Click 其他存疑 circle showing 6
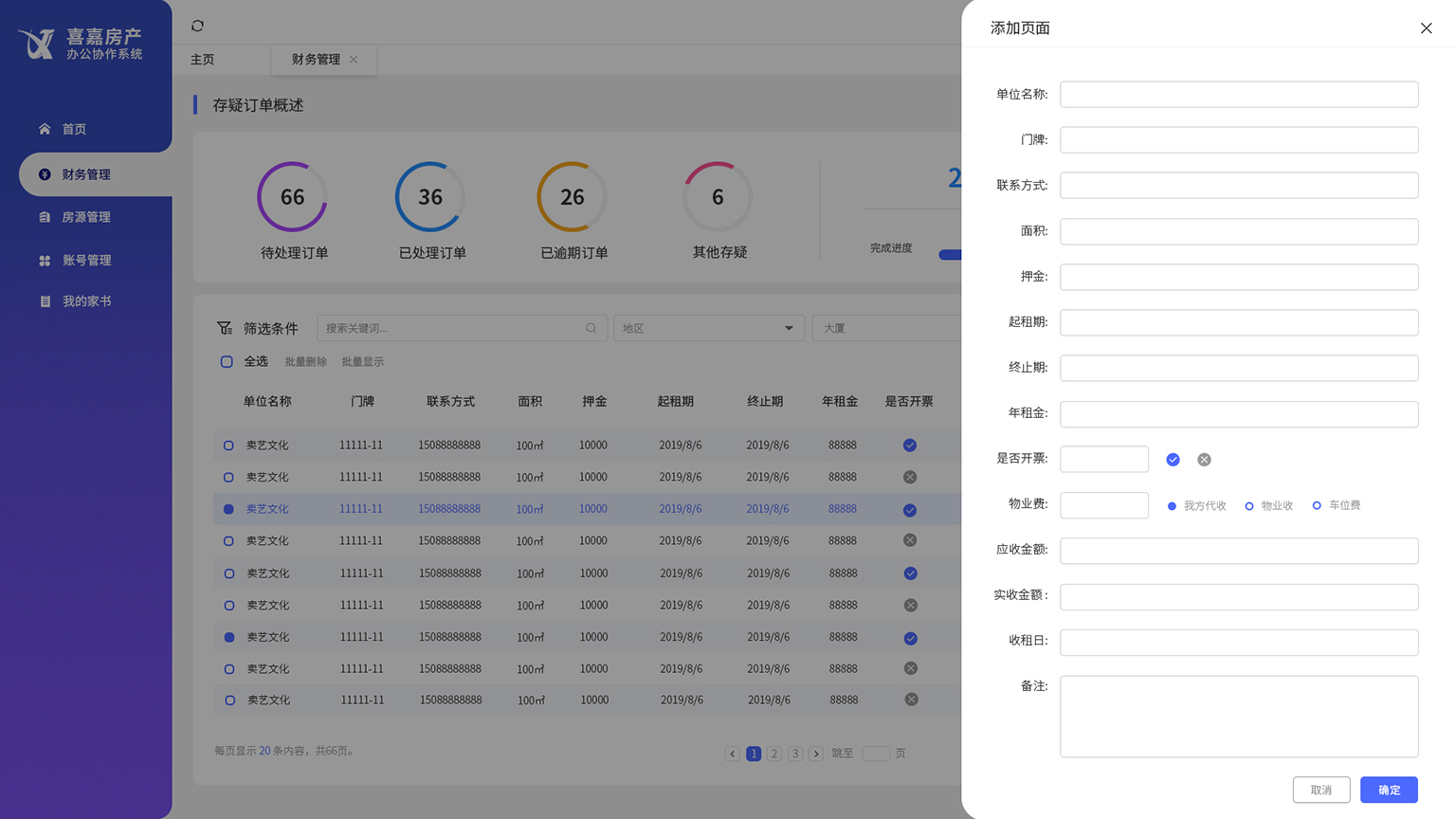1456x819 pixels. tap(718, 196)
